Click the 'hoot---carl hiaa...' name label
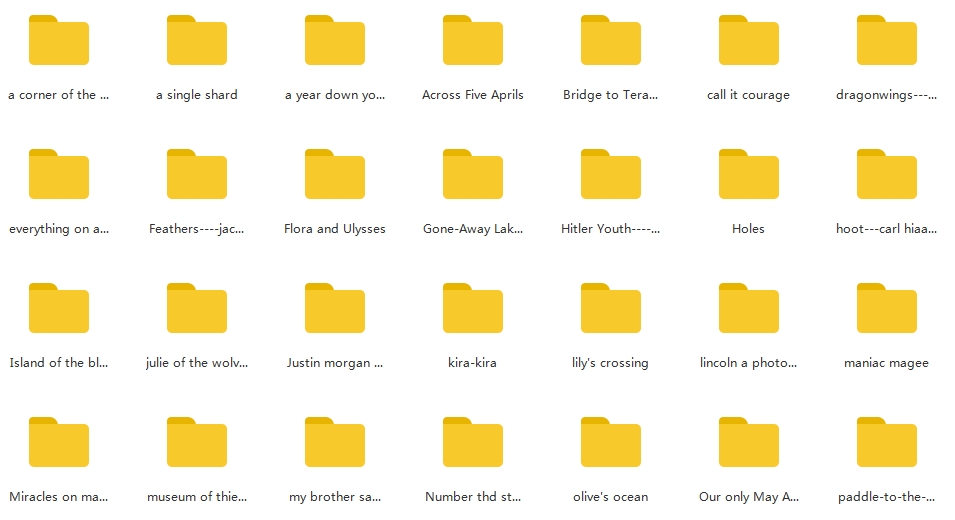The image size is (955, 520). pyautogui.click(x=887, y=229)
